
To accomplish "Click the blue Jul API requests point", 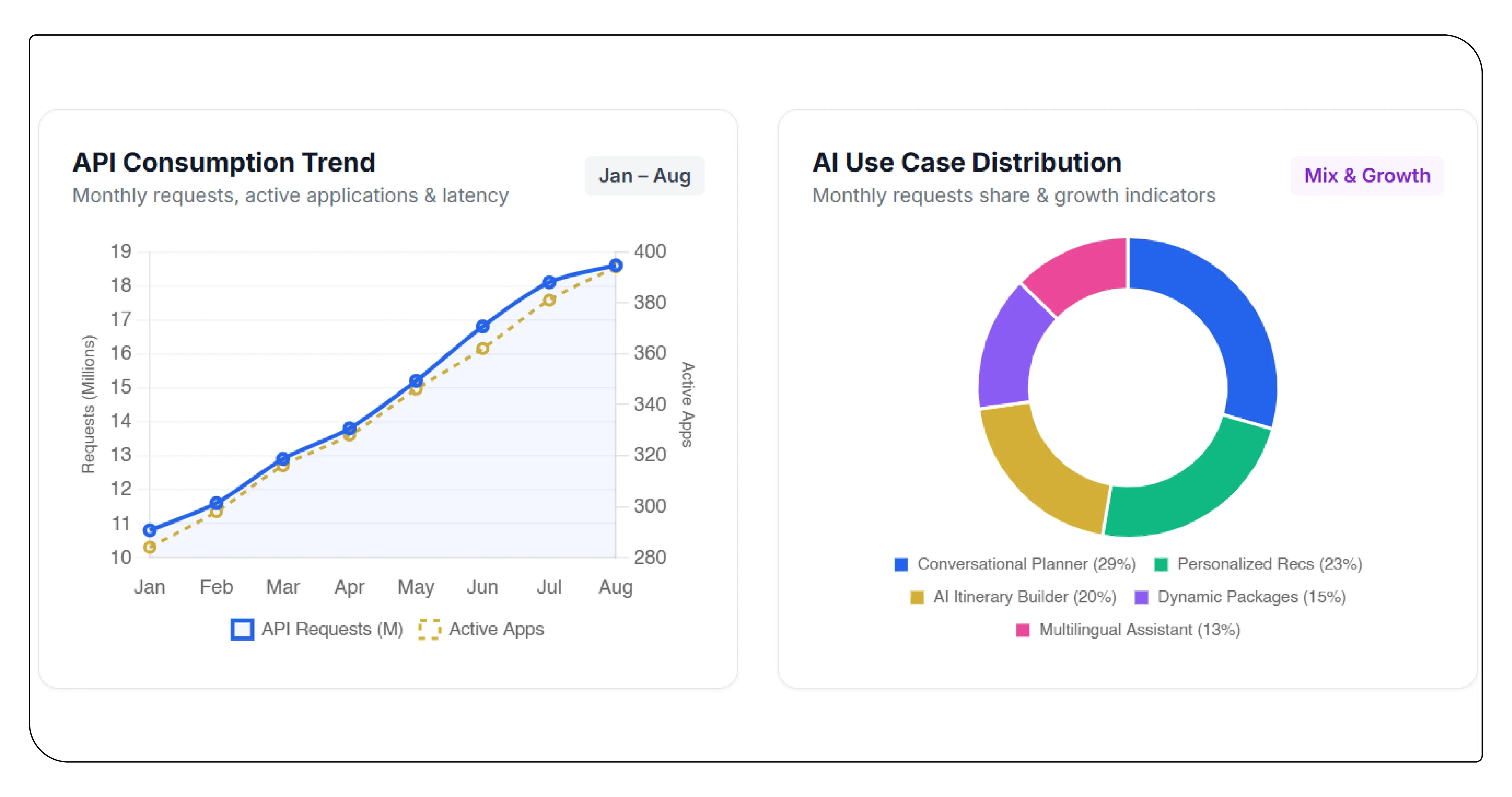I will [549, 282].
